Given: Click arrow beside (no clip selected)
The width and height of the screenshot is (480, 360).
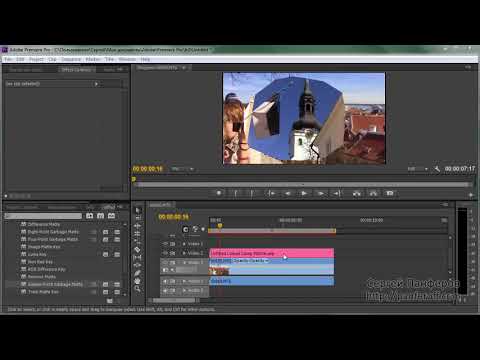Looking at the screenshot, I should [x=96, y=84].
